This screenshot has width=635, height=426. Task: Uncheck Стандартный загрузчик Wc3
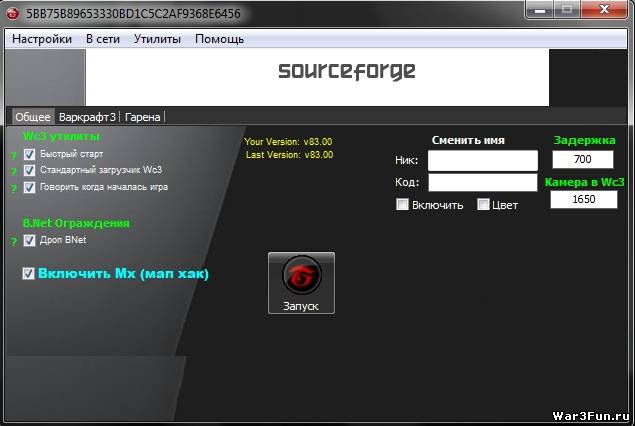[29, 170]
